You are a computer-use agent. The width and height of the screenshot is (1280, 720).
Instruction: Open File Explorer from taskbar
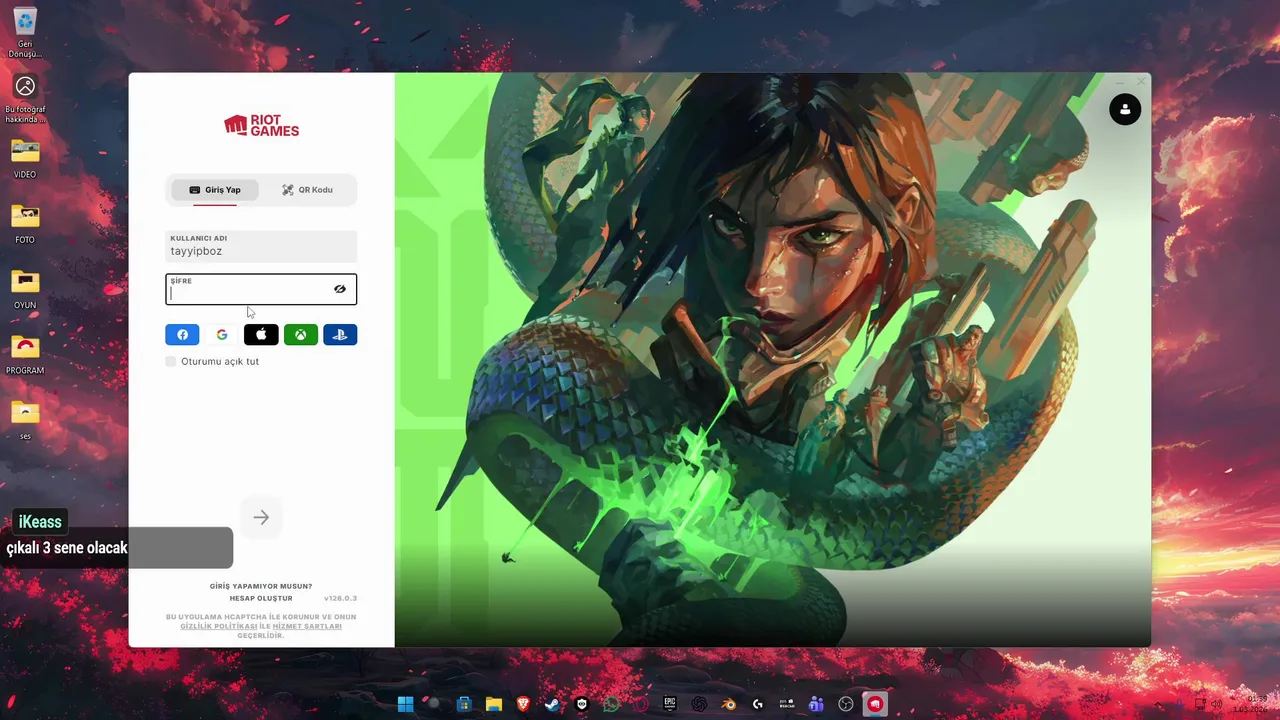[494, 704]
